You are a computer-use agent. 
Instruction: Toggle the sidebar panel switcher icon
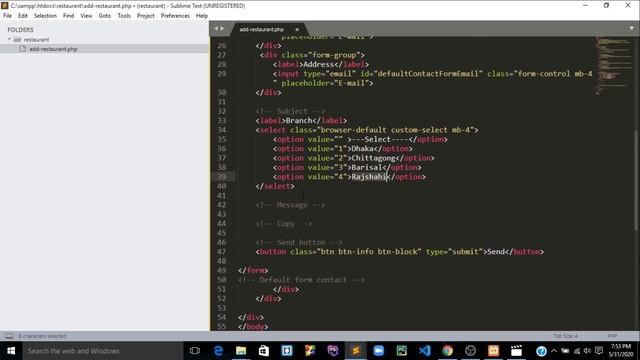pos(9,336)
